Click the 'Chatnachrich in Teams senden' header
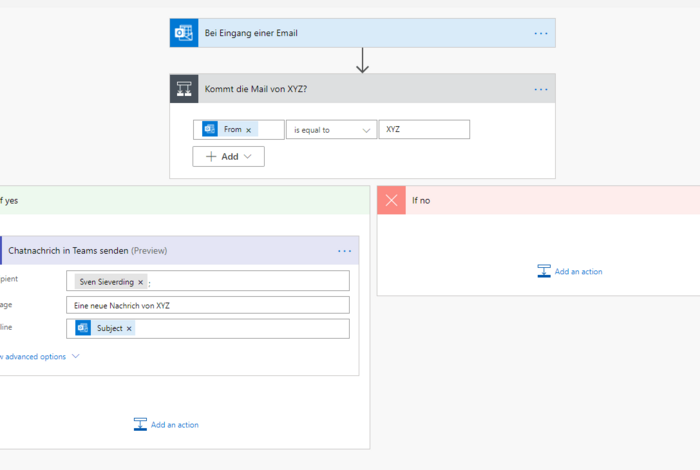 (x=179, y=250)
